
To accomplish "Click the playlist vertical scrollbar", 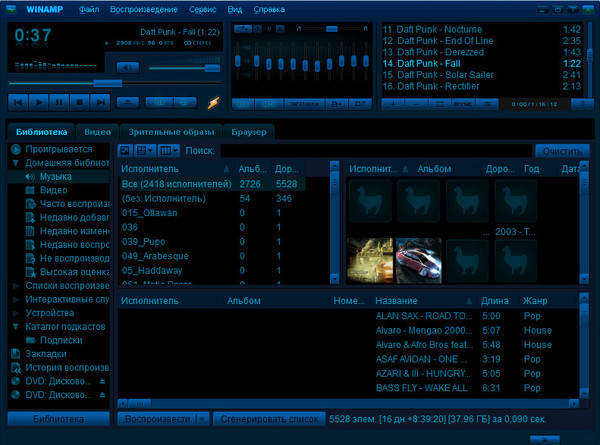I will pos(589,57).
